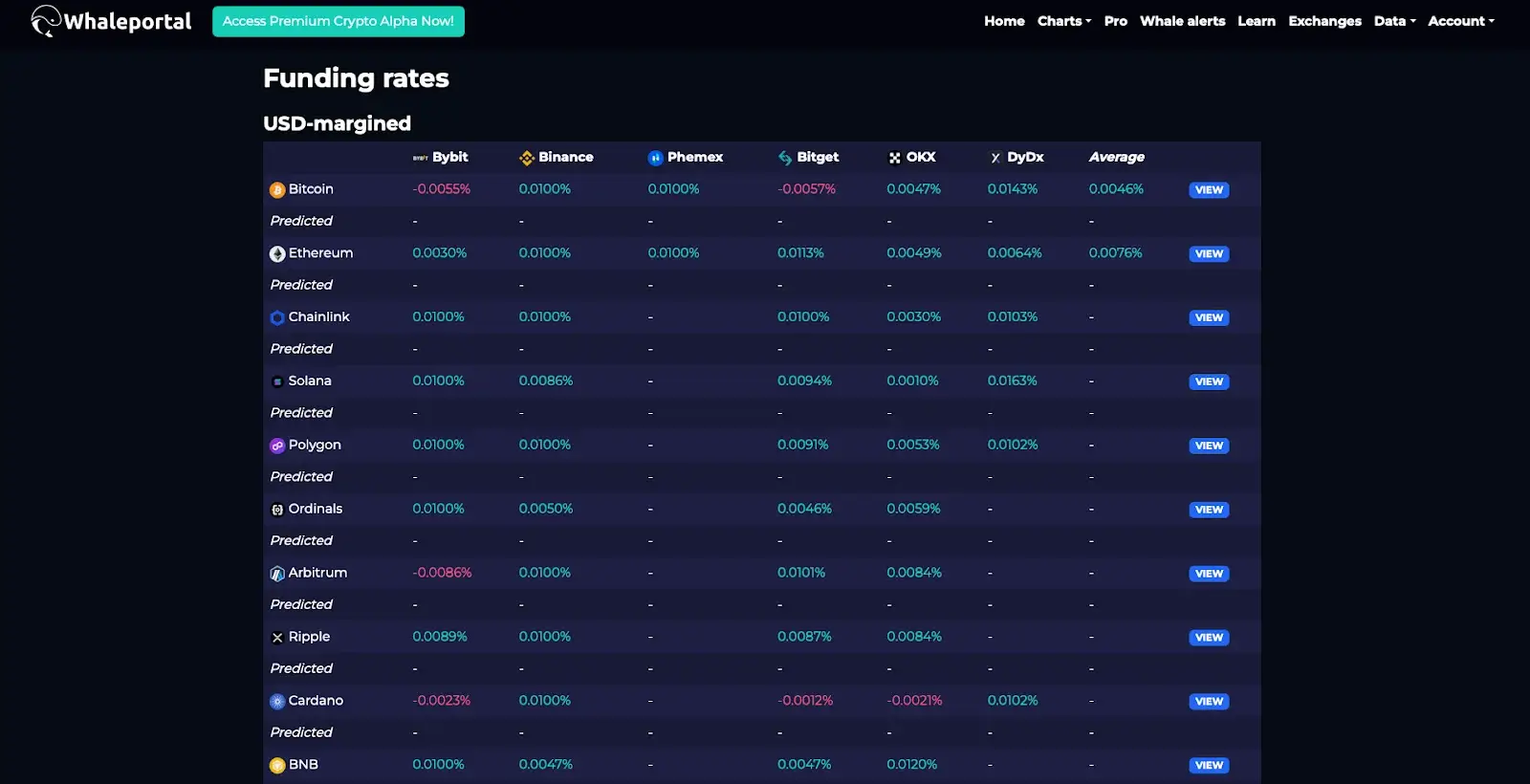Click Solana DyDx rate 0.0163%
Screen dimensions: 1530x784
click(1013, 381)
